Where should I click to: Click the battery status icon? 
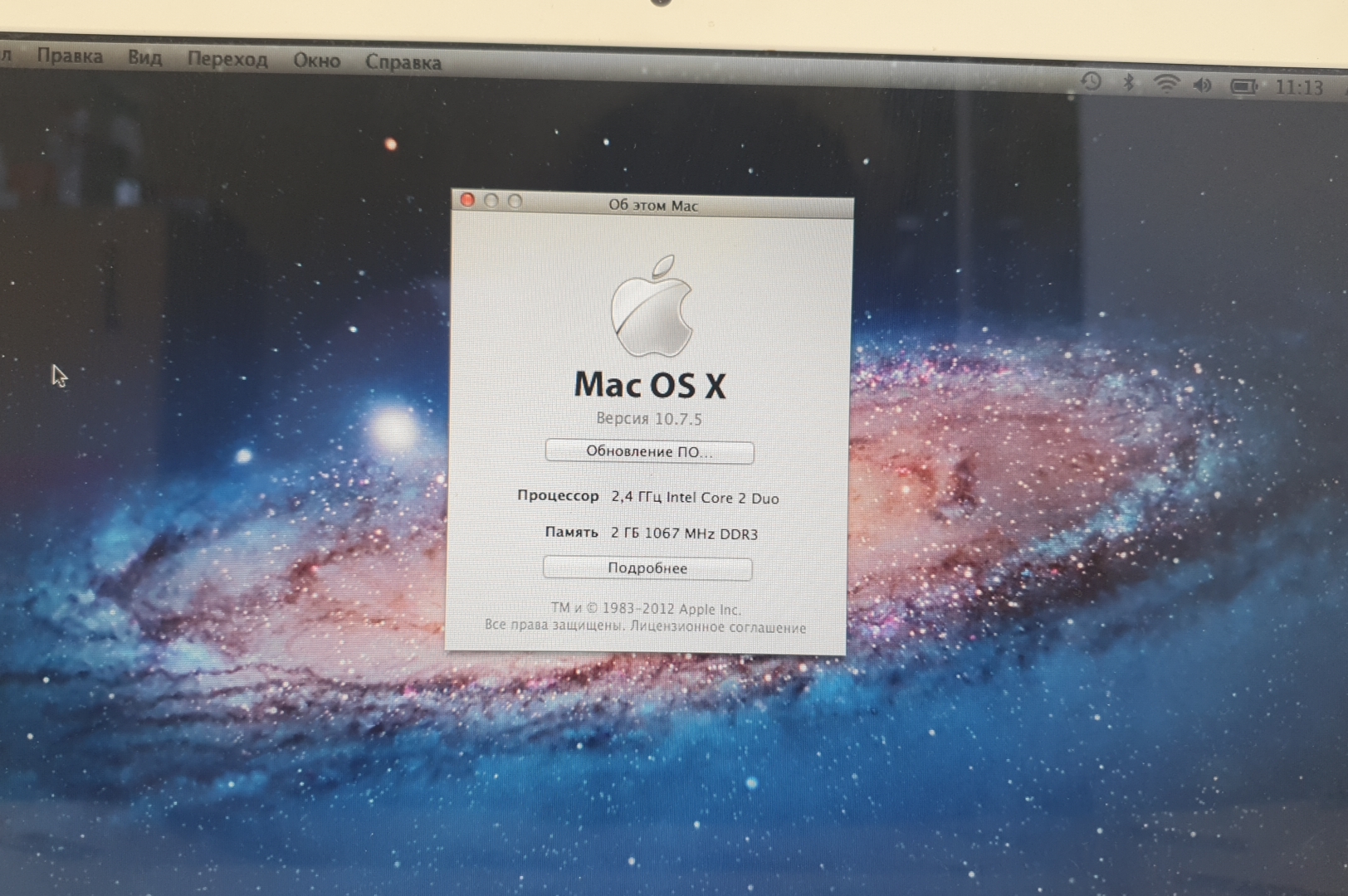click(1243, 86)
